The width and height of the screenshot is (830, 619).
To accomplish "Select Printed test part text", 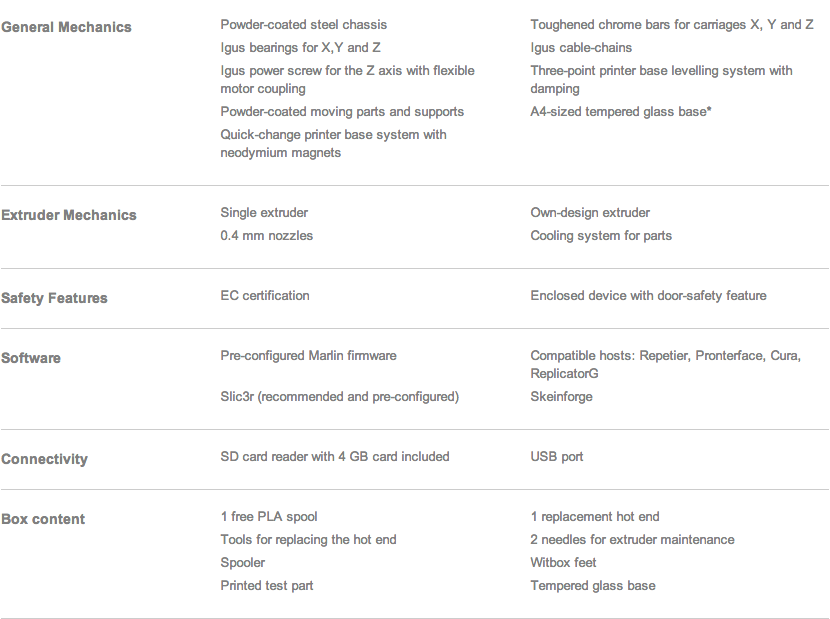I will 266,586.
